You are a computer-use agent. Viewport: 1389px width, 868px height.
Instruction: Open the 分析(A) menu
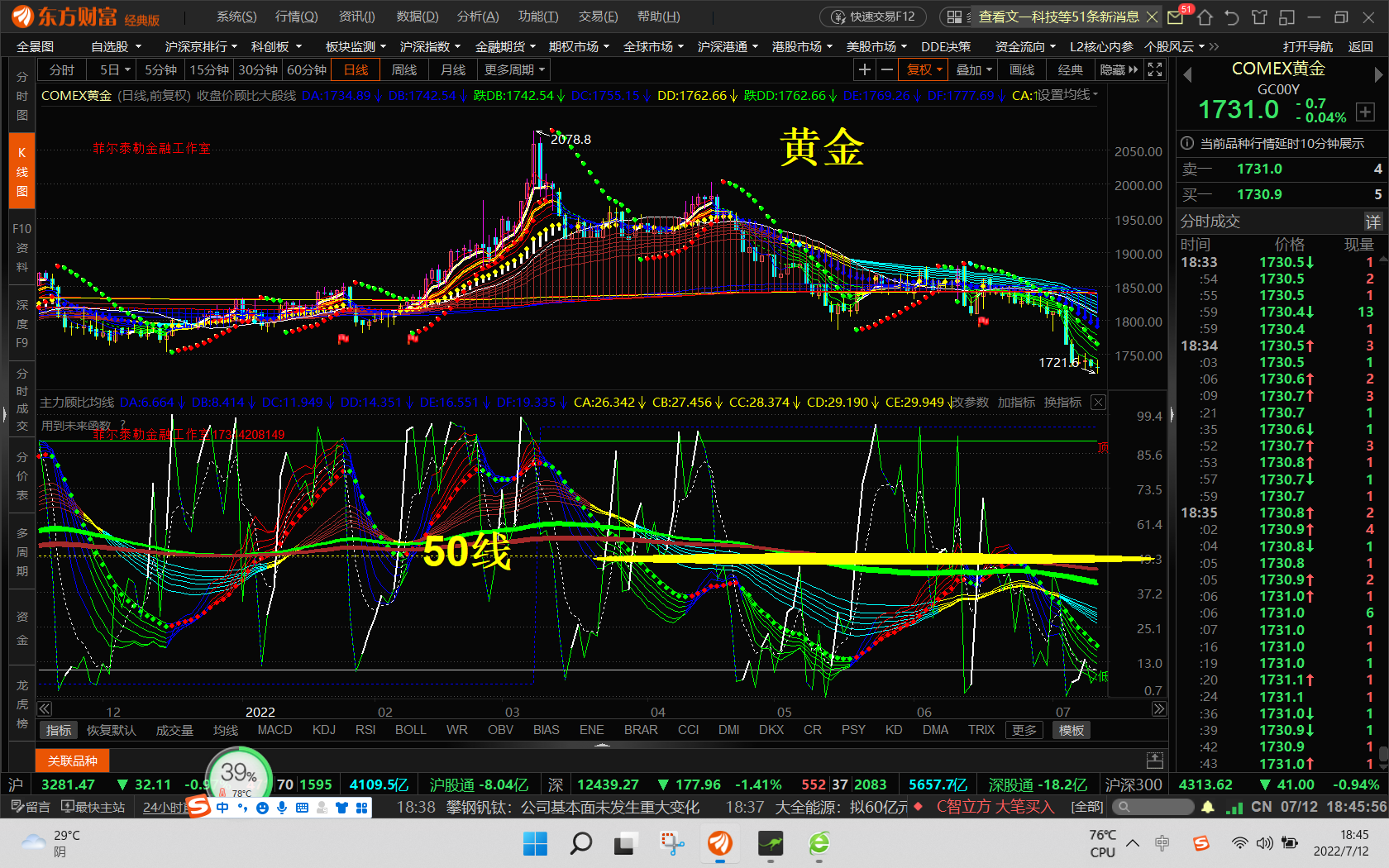[478, 17]
